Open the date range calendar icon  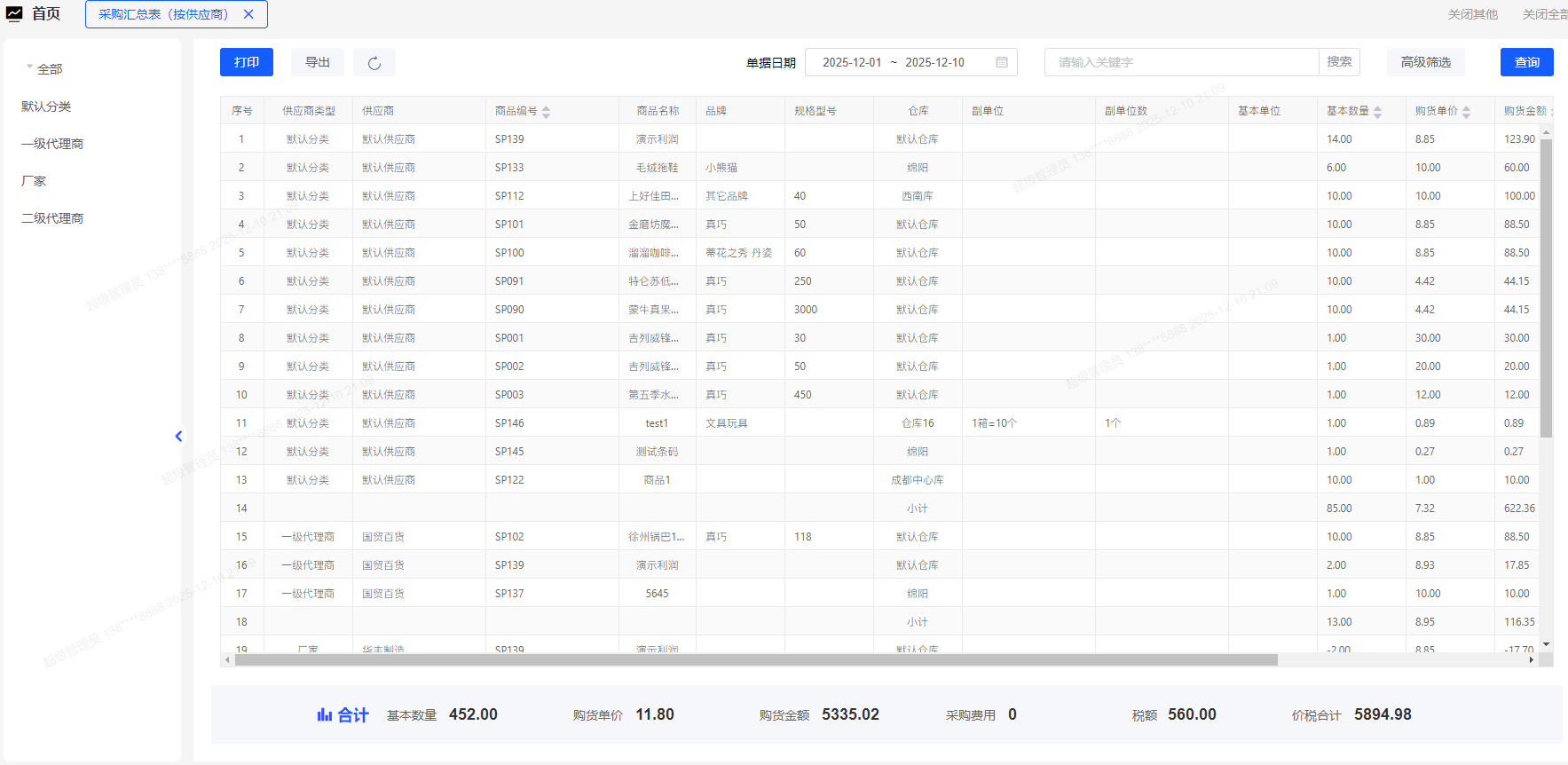(1001, 62)
